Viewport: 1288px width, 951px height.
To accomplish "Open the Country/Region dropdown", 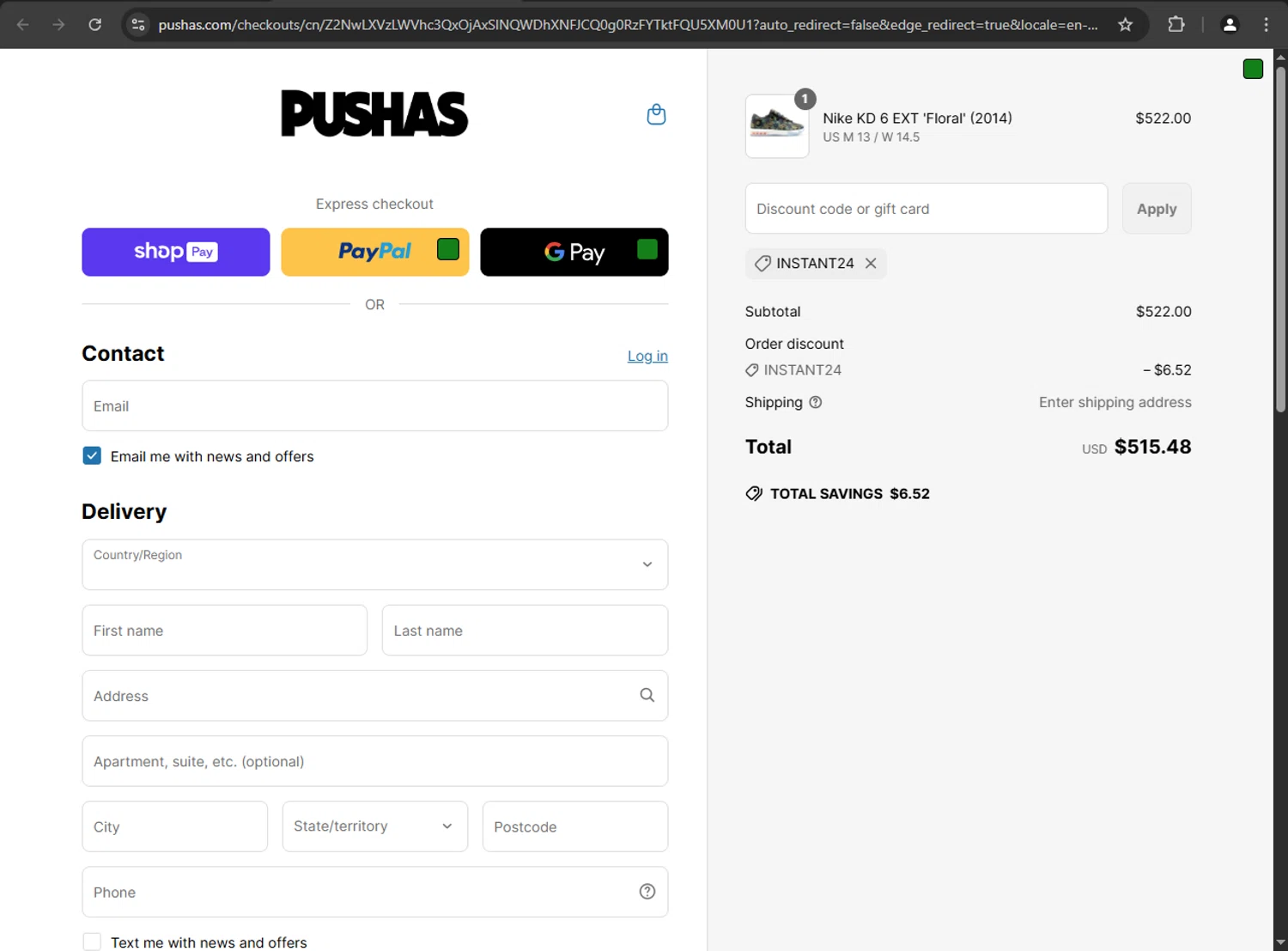I will coord(375,564).
